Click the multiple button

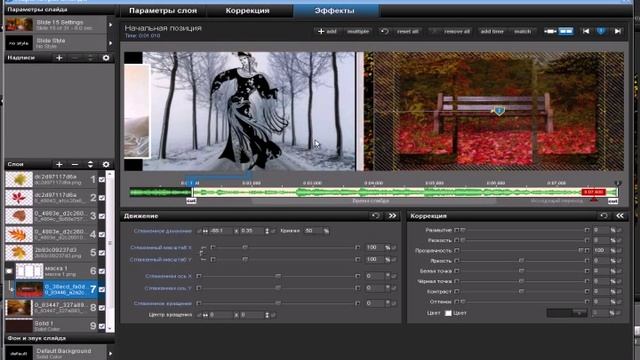(x=358, y=31)
